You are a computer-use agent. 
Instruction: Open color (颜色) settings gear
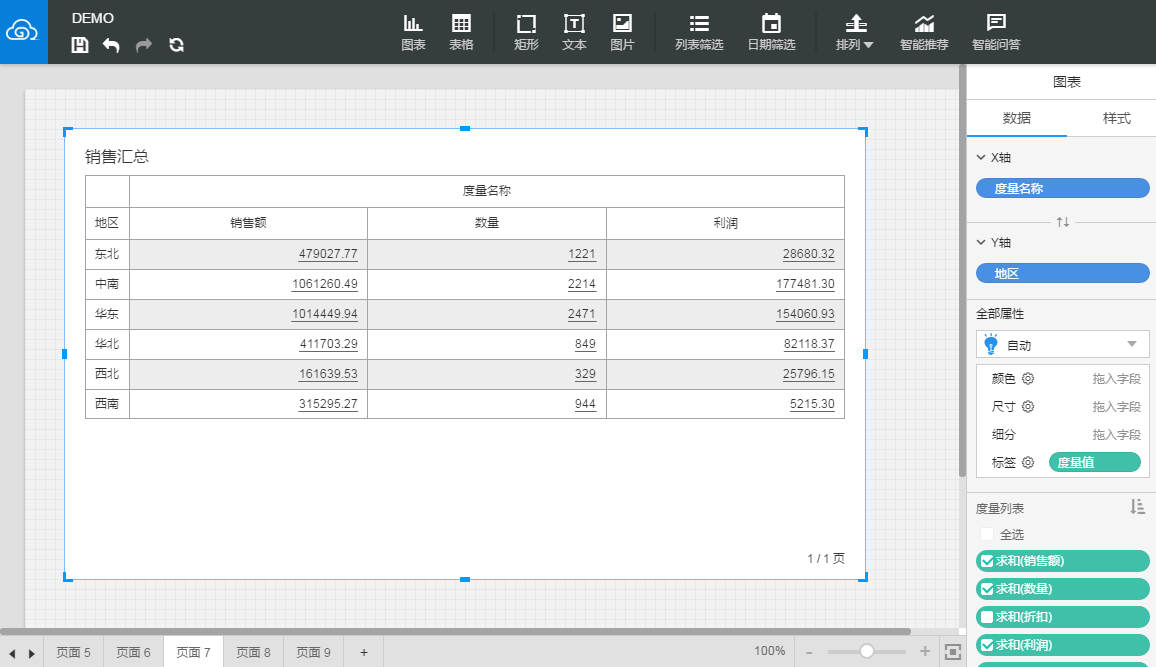[1028, 378]
